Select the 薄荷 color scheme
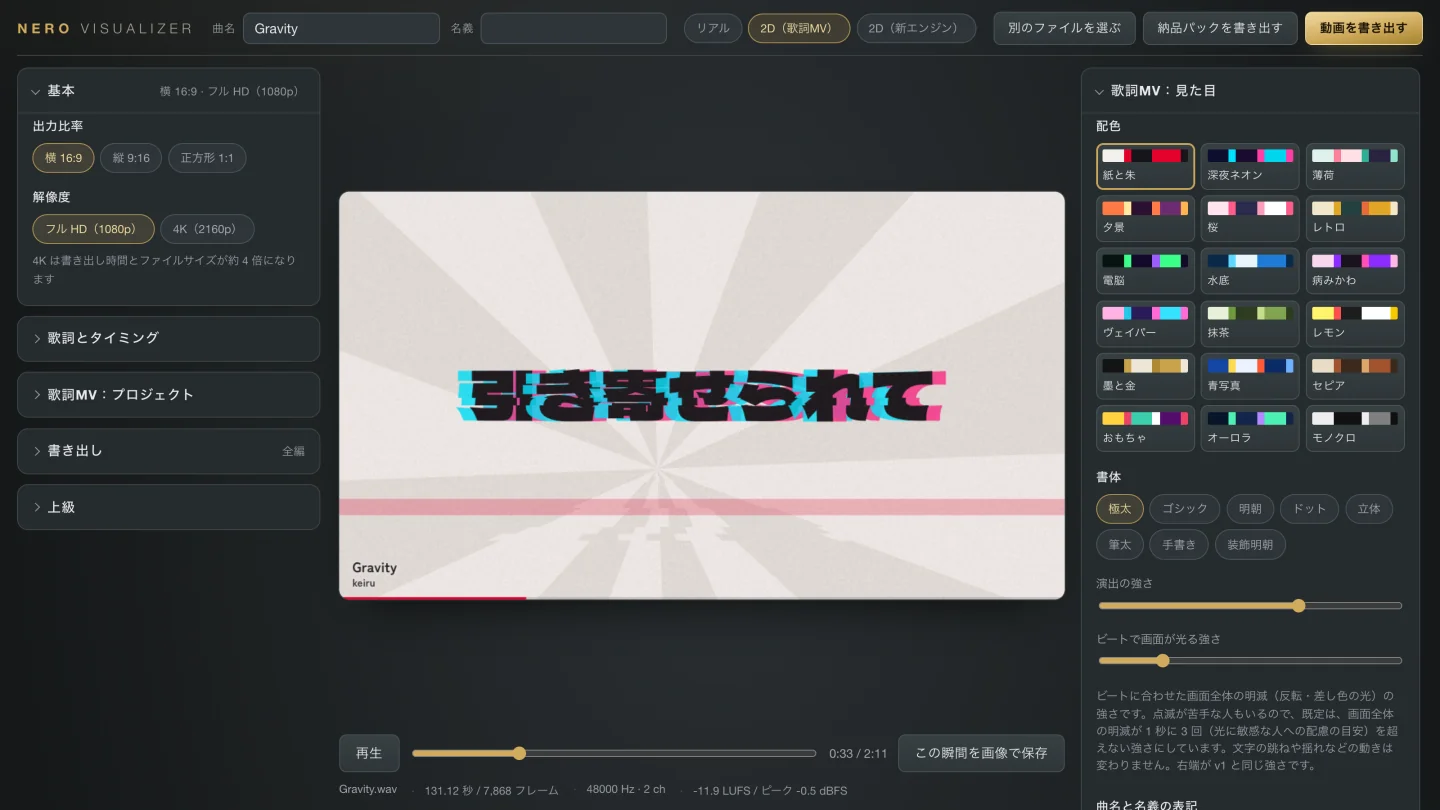This screenshot has width=1440, height=810. point(1355,166)
